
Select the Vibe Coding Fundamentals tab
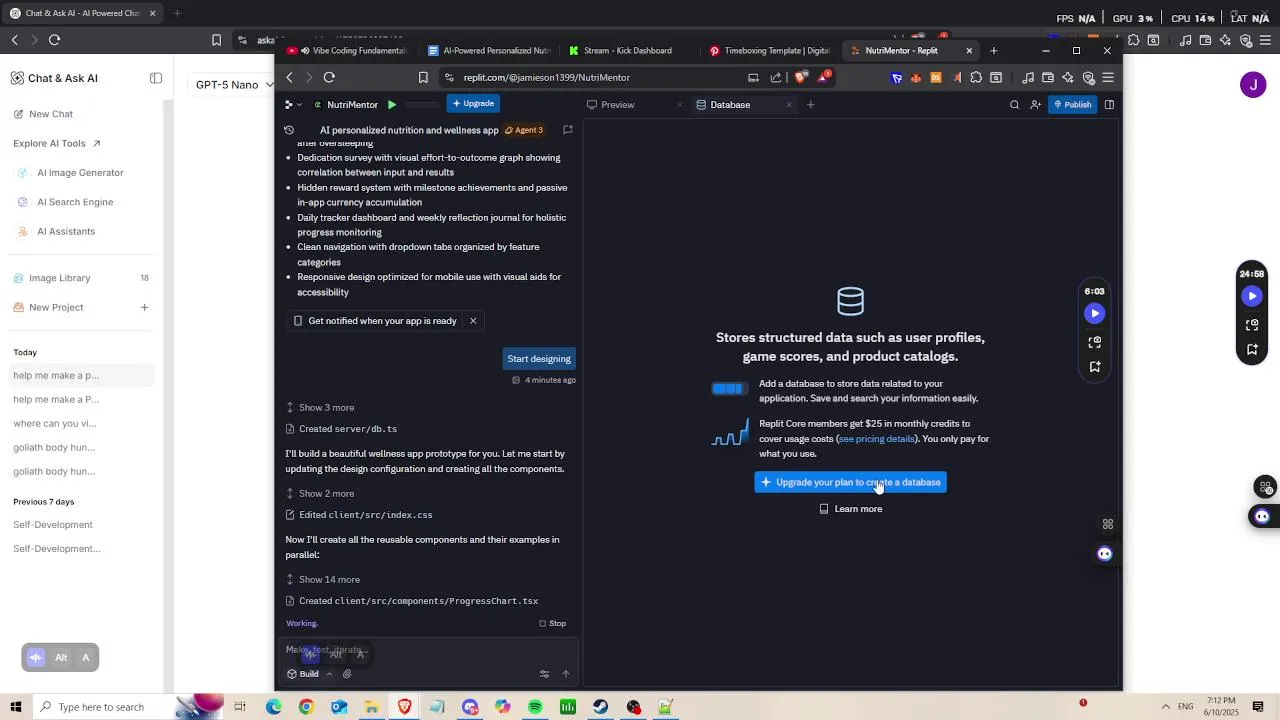348,50
